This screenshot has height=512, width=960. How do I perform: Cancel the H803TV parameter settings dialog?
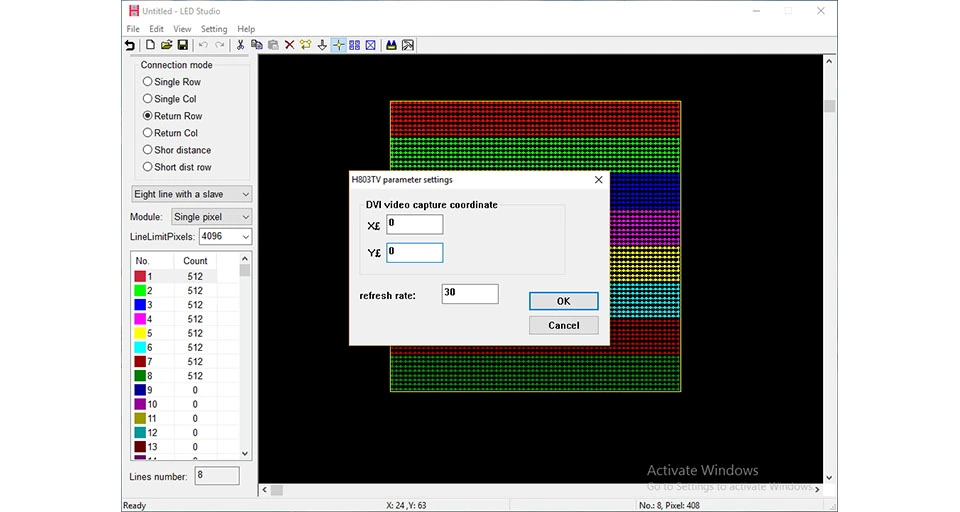point(563,325)
